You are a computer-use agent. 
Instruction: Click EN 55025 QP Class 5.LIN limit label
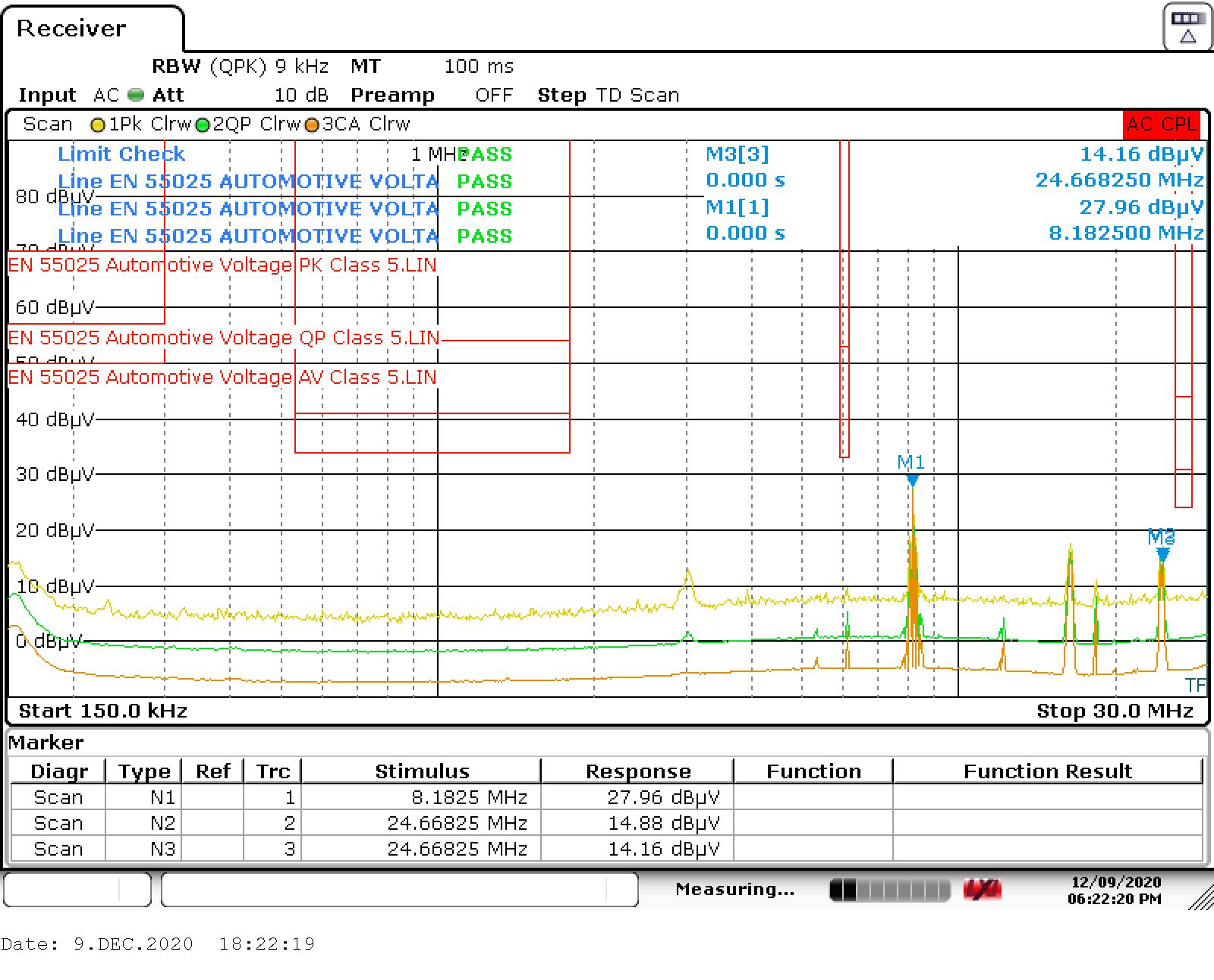coord(224,338)
